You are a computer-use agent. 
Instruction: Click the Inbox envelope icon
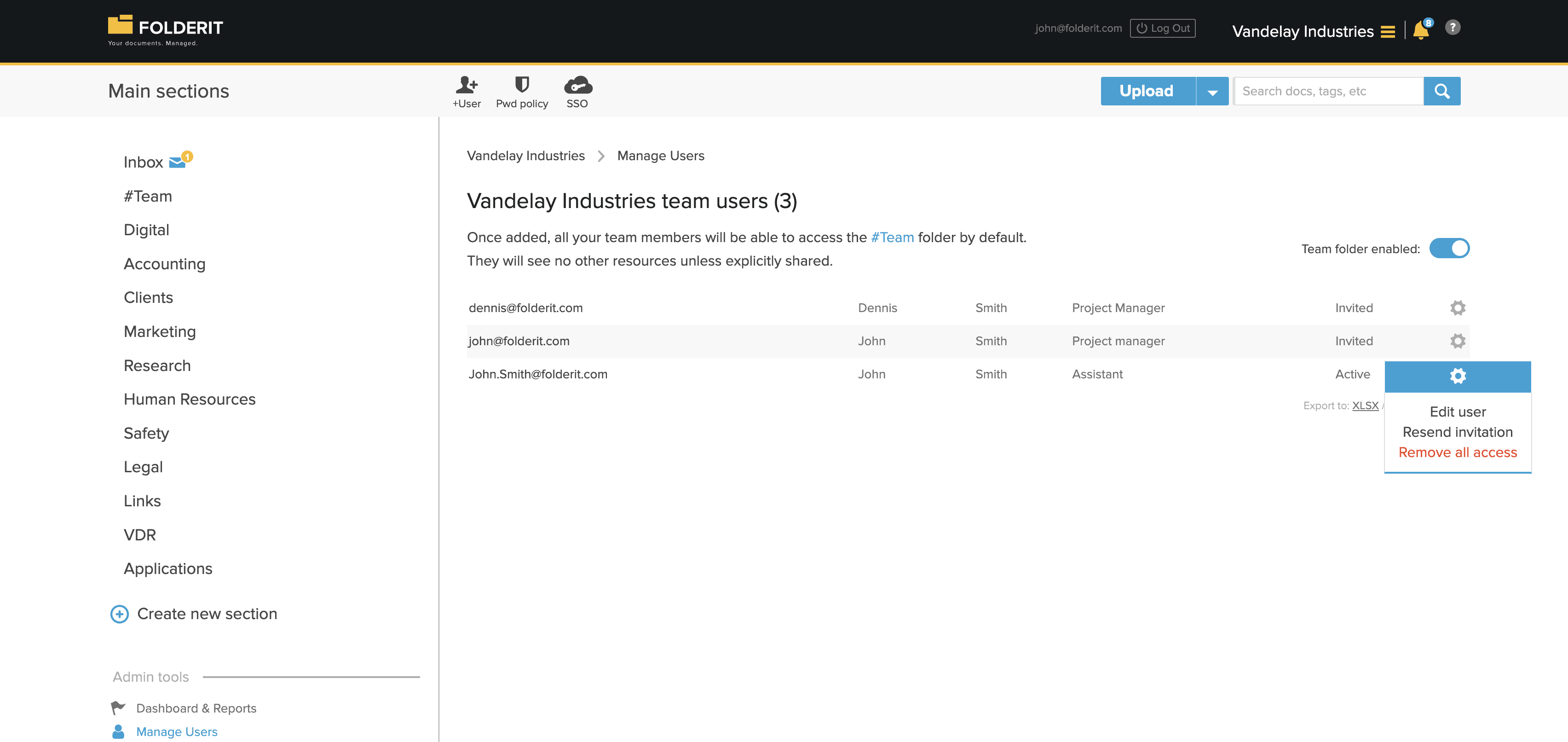(x=177, y=162)
